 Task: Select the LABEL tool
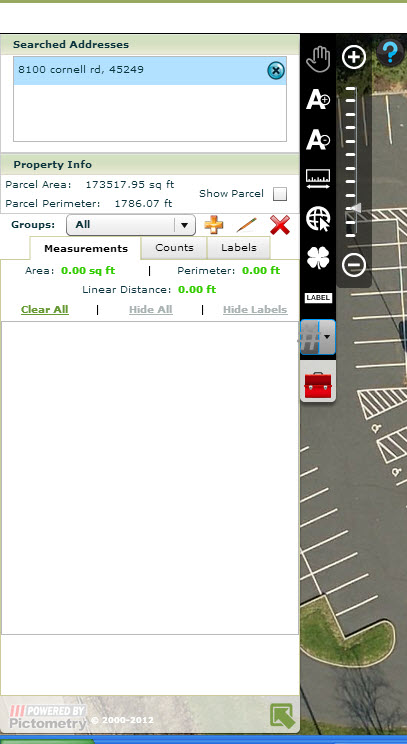pyautogui.click(x=318, y=298)
